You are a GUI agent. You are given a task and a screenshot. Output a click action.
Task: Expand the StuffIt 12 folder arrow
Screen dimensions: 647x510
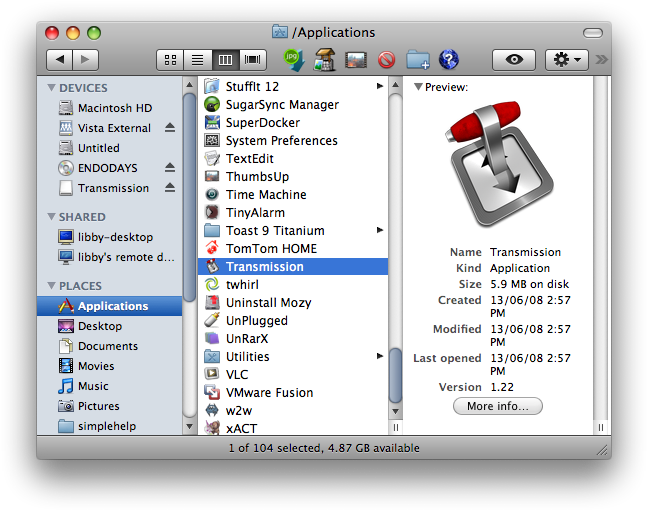tap(380, 86)
